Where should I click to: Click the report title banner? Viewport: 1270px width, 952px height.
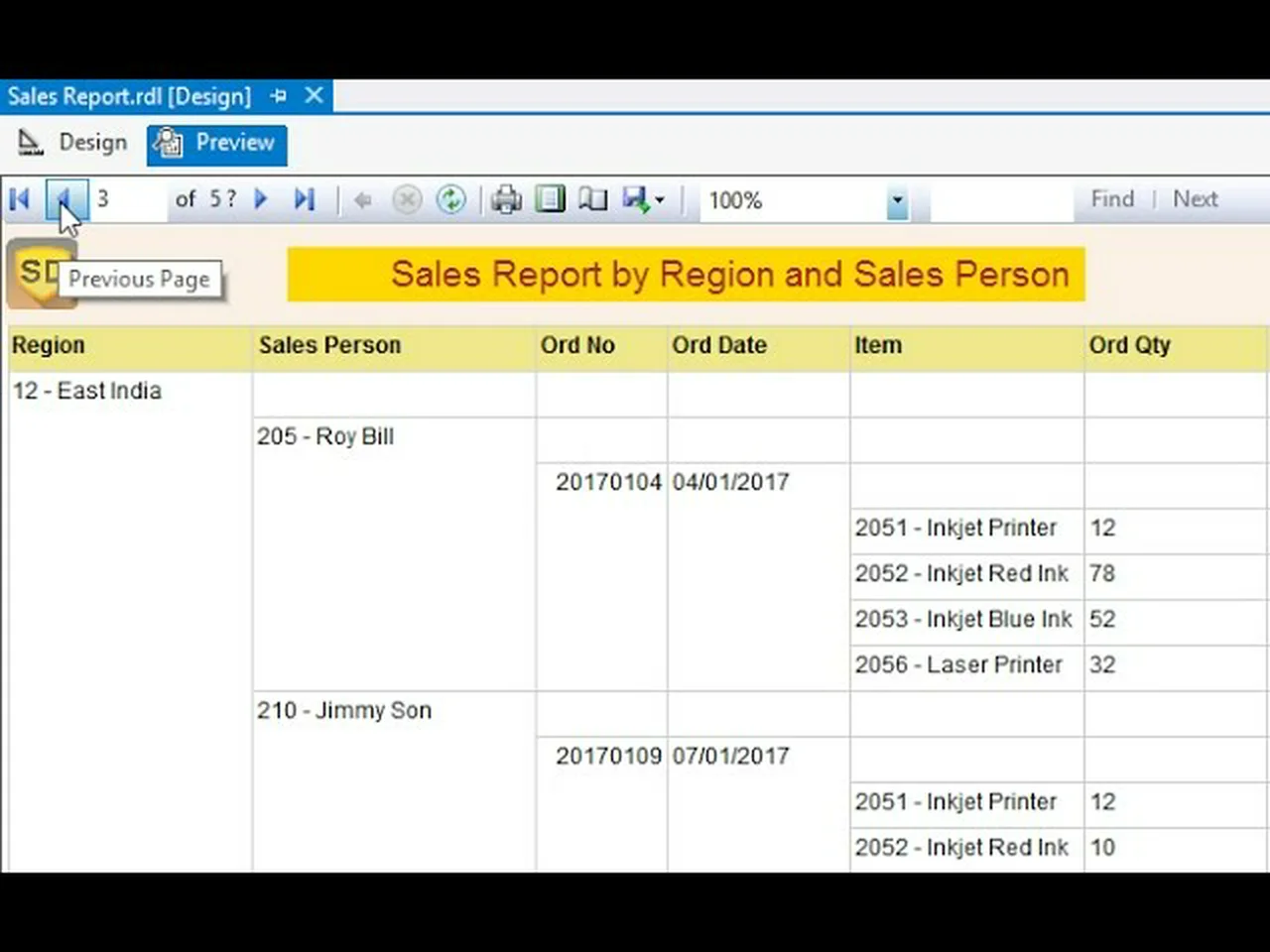pyautogui.click(x=686, y=275)
